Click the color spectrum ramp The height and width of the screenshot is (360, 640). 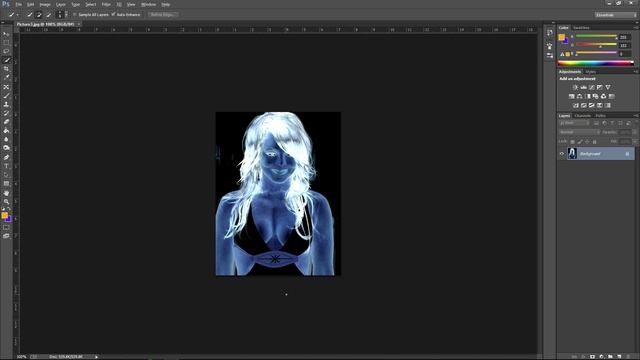click(x=596, y=63)
